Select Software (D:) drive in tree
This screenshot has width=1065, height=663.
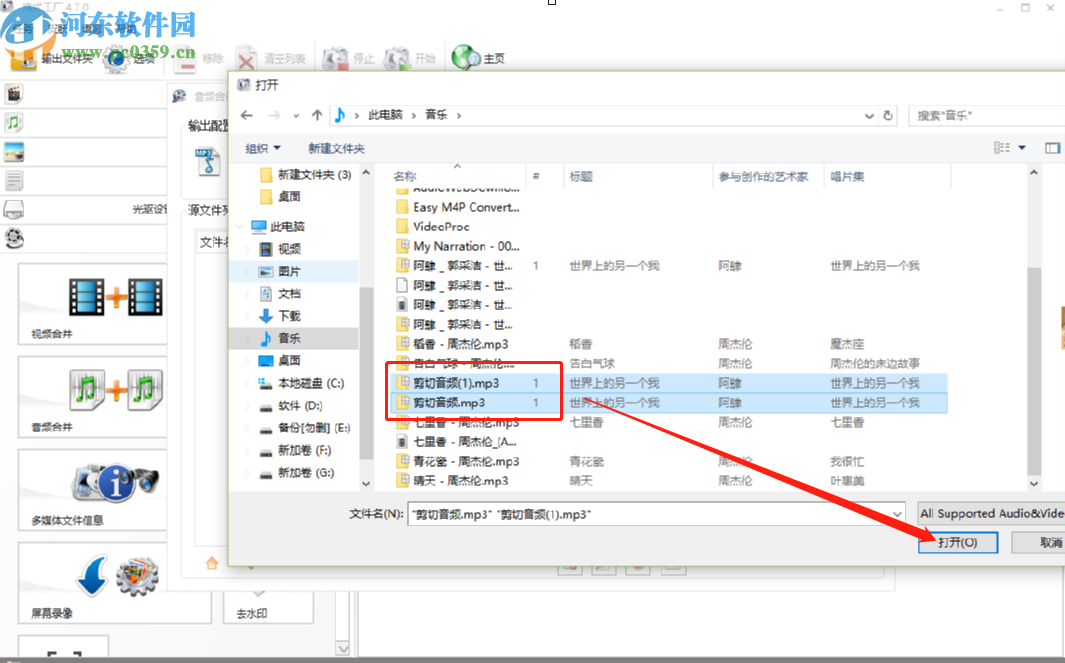tap(300, 406)
